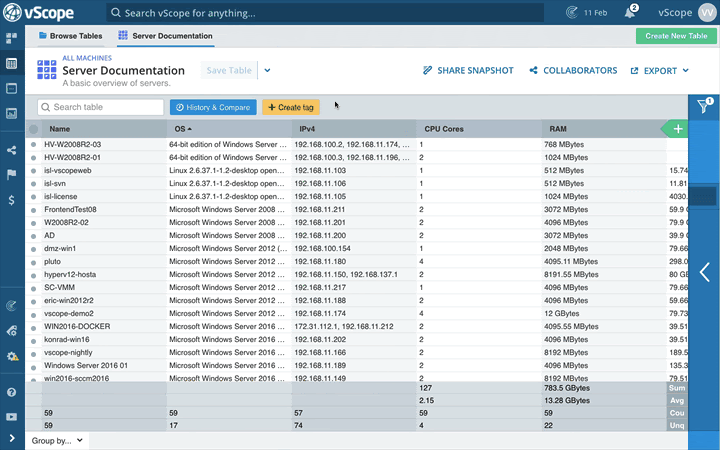Add a column with green plus icon
Viewport: 720px width, 450px height.
pos(678,129)
